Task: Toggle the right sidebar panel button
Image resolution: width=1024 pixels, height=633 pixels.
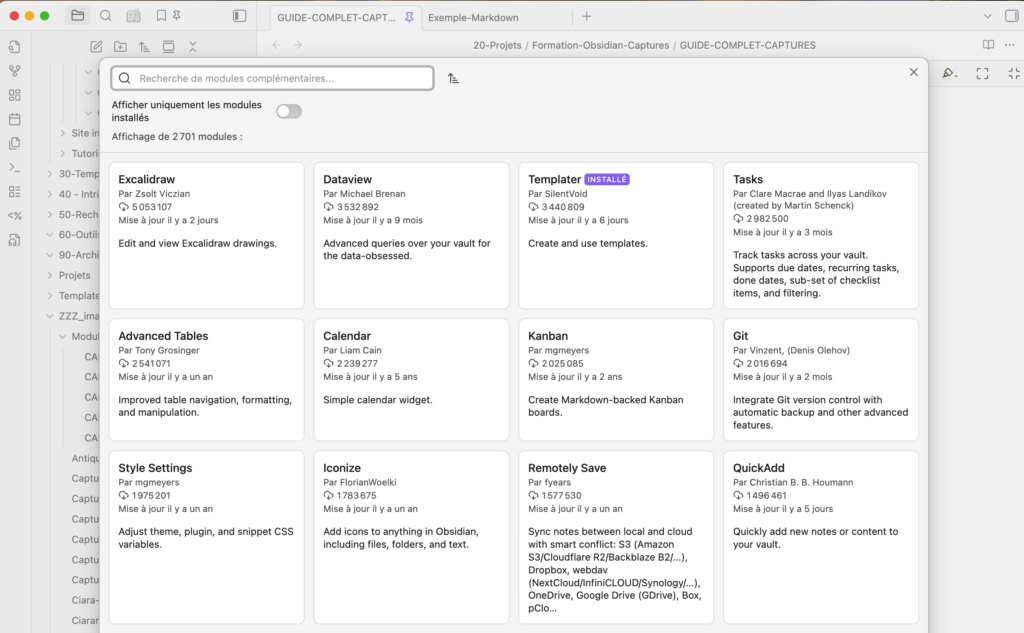Action: click(1012, 16)
